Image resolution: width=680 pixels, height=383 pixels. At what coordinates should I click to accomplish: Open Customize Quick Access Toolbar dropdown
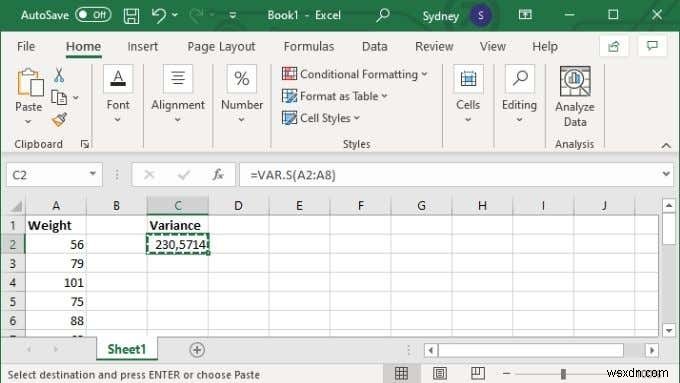[x=233, y=16]
